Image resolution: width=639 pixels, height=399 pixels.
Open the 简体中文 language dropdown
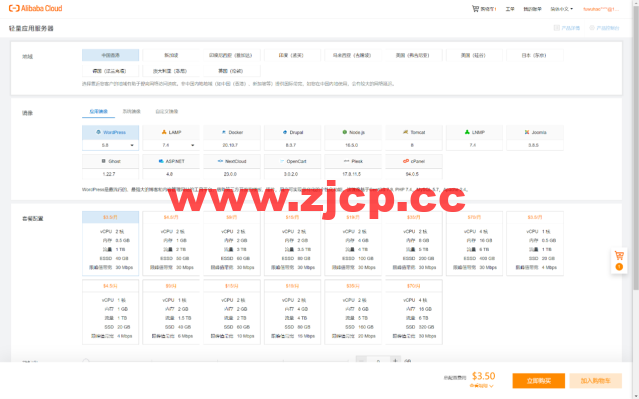pyautogui.click(x=562, y=9)
